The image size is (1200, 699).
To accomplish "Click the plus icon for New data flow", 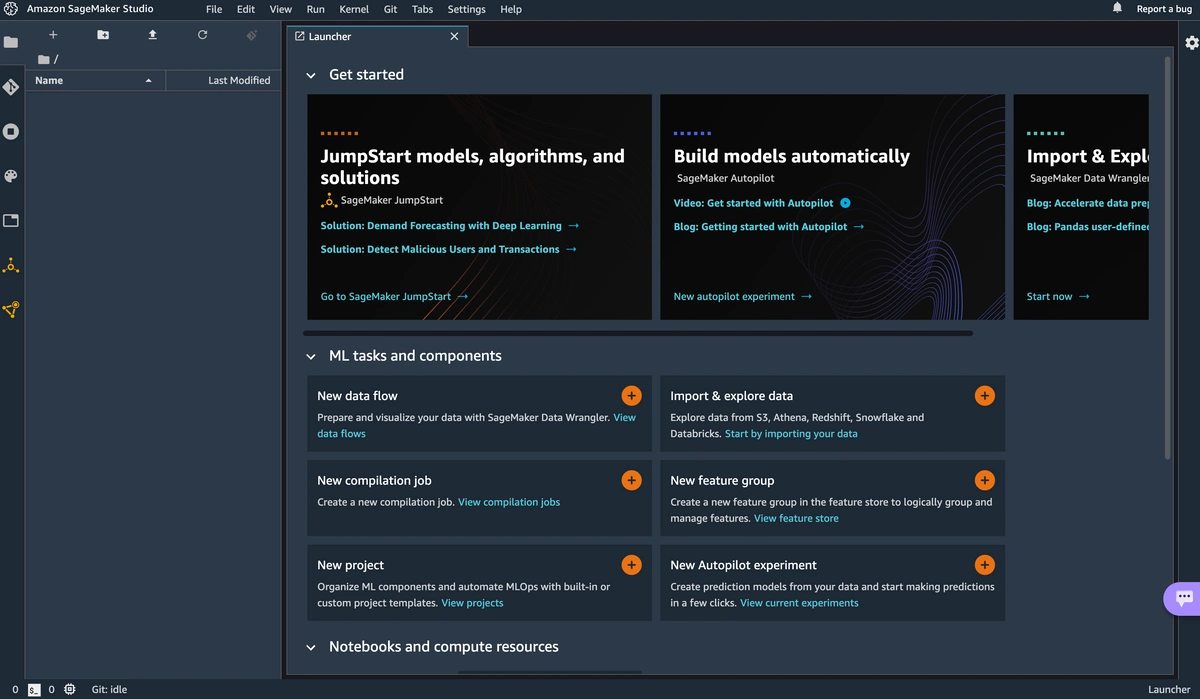I will pyautogui.click(x=631, y=396).
